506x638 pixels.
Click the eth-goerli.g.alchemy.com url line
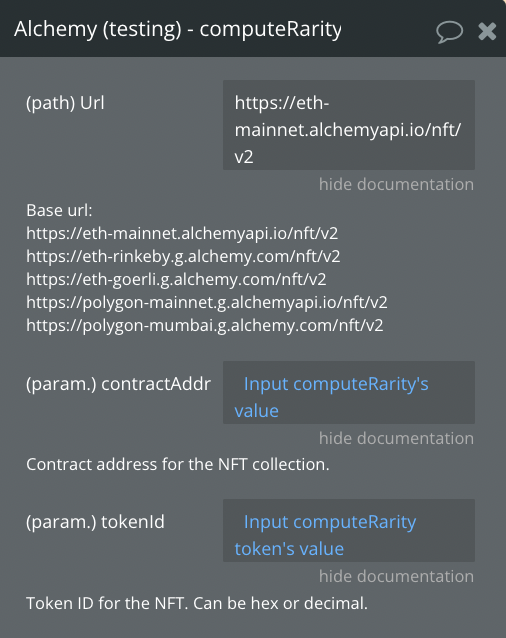click(x=176, y=279)
